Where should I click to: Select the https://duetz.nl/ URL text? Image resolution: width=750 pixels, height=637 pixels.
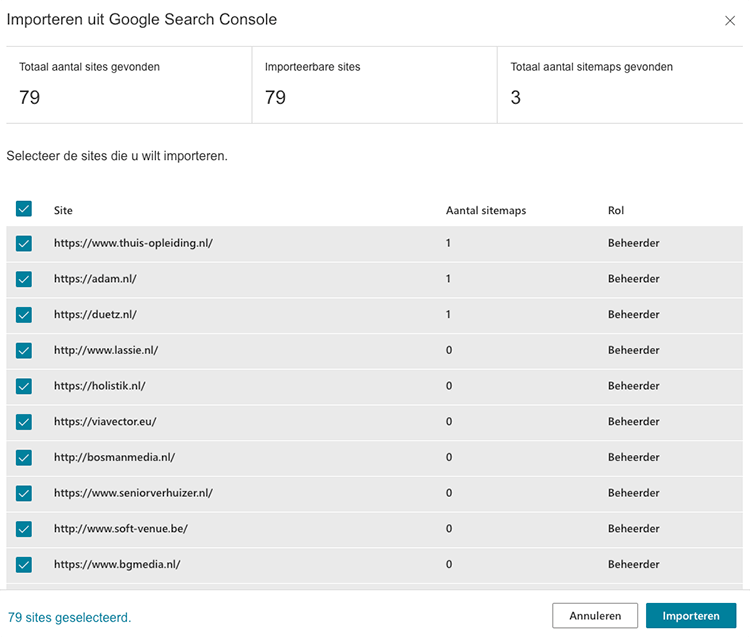pos(95,314)
